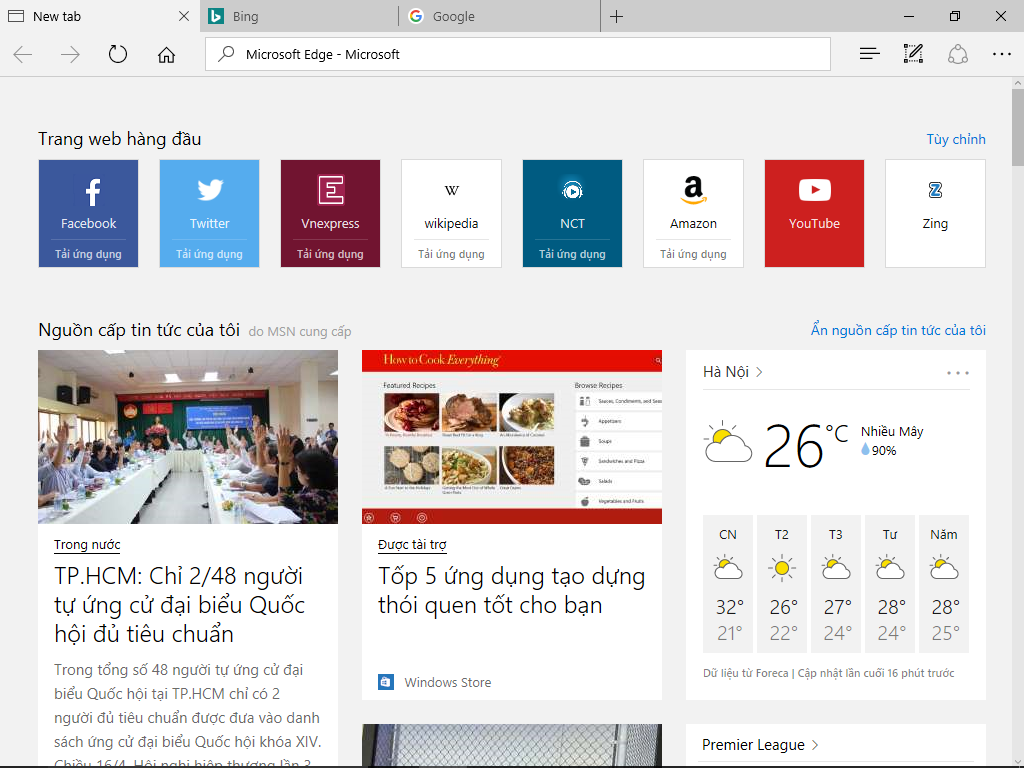Click the 90% humidity value
The height and width of the screenshot is (768, 1024).
[884, 451]
